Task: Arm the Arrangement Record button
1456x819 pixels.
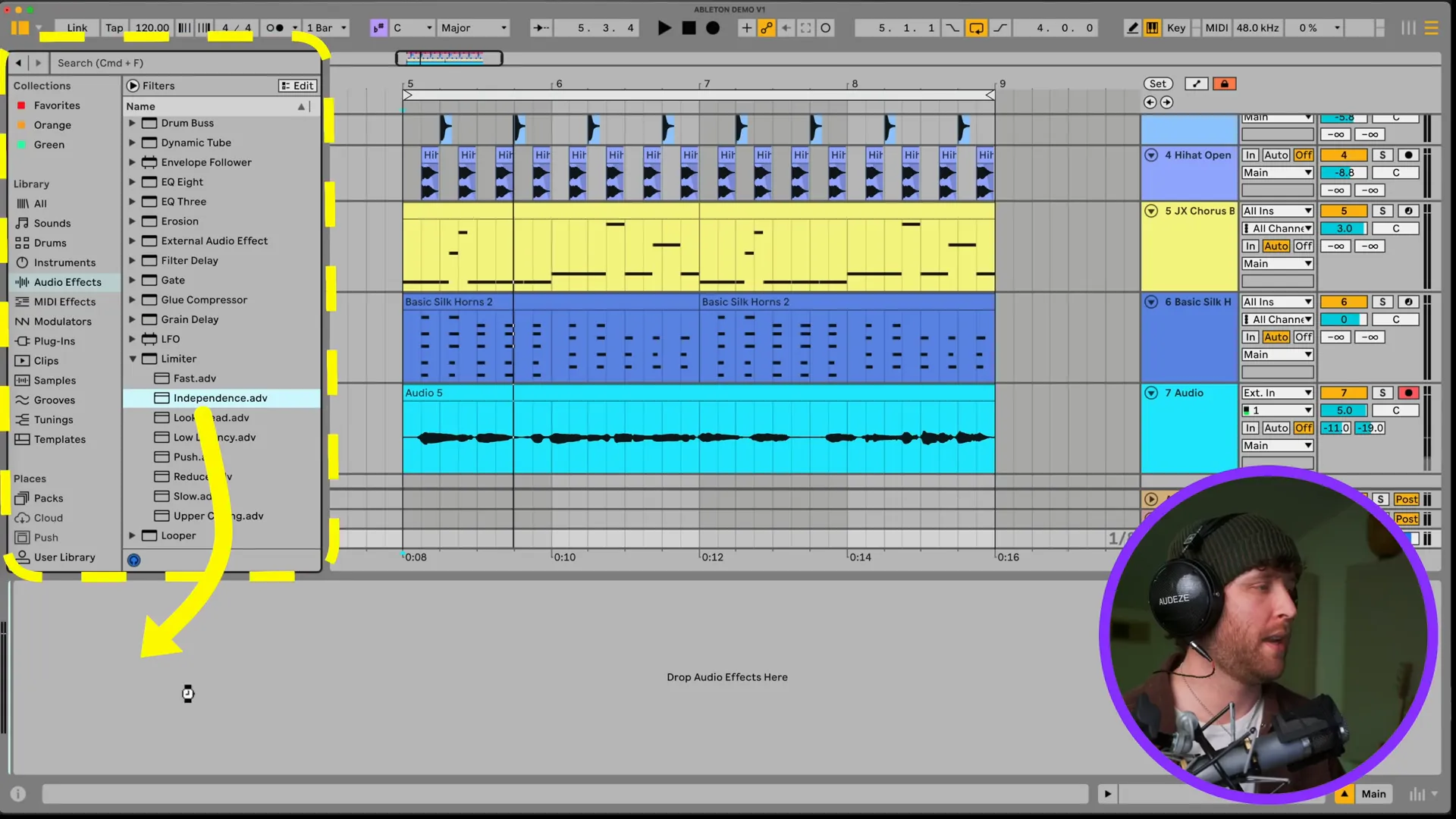Action: click(713, 28)
